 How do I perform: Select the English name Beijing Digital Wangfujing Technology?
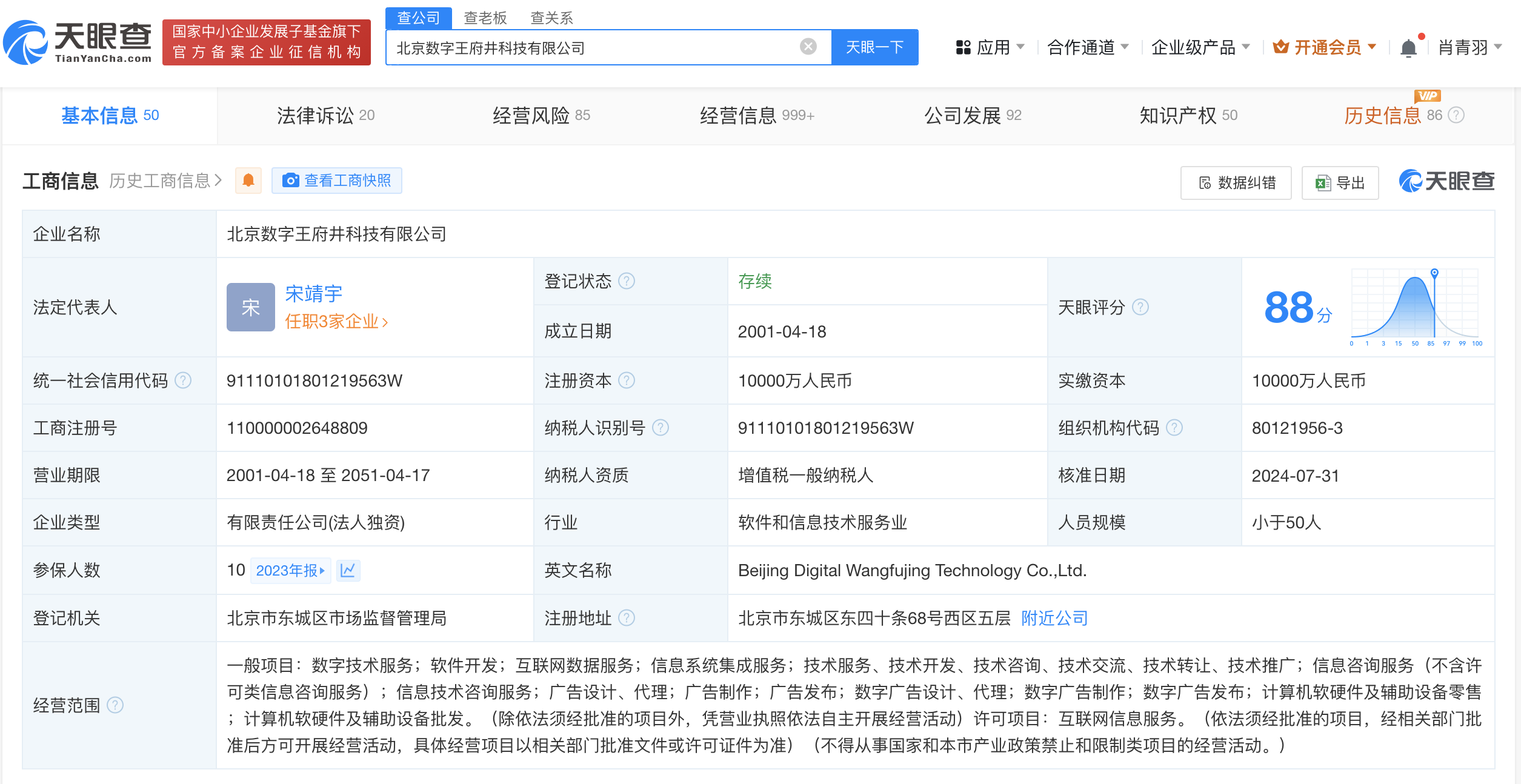click(913, 570)
